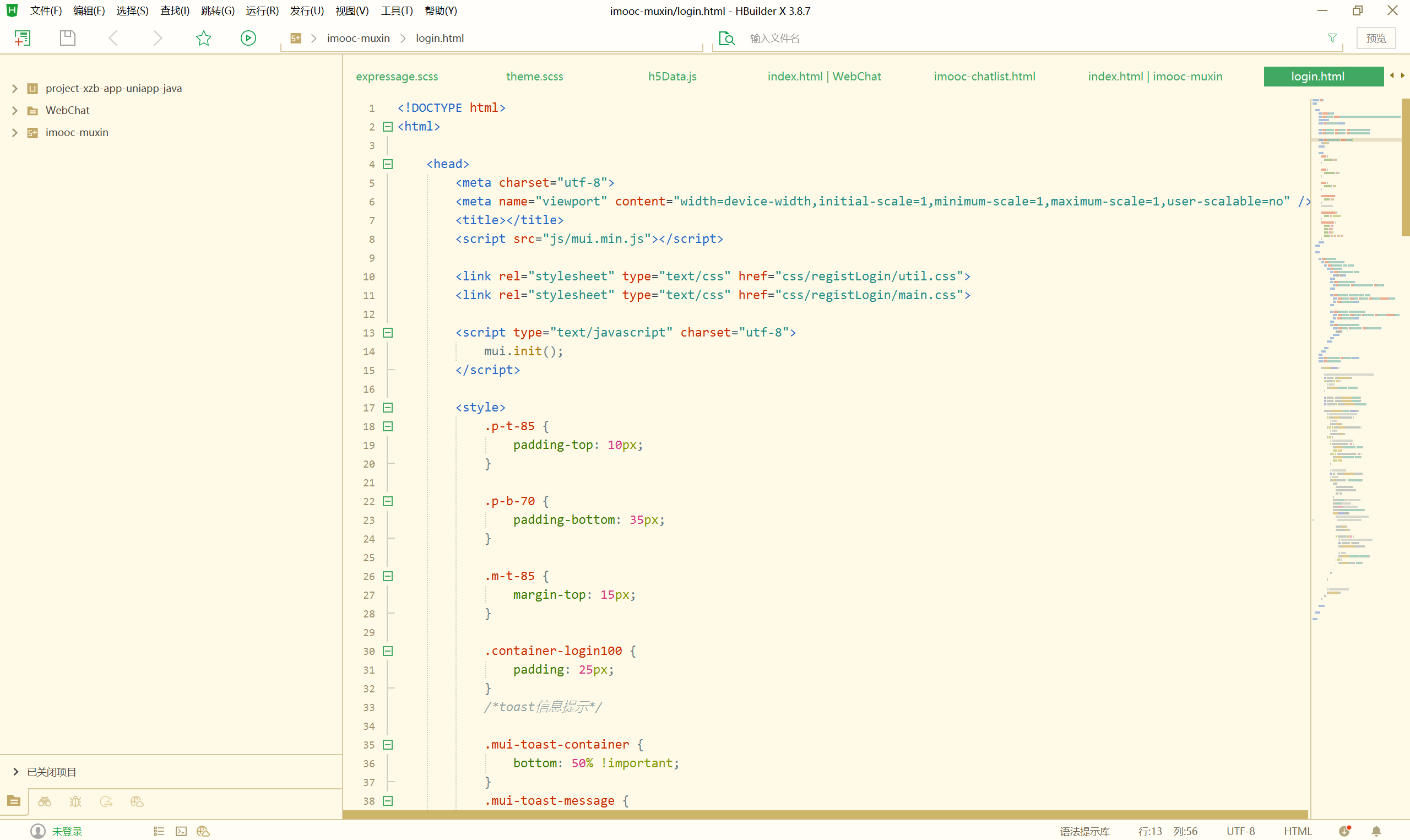
Task: Click the new file toolbar icon
Action: point(22,38)
